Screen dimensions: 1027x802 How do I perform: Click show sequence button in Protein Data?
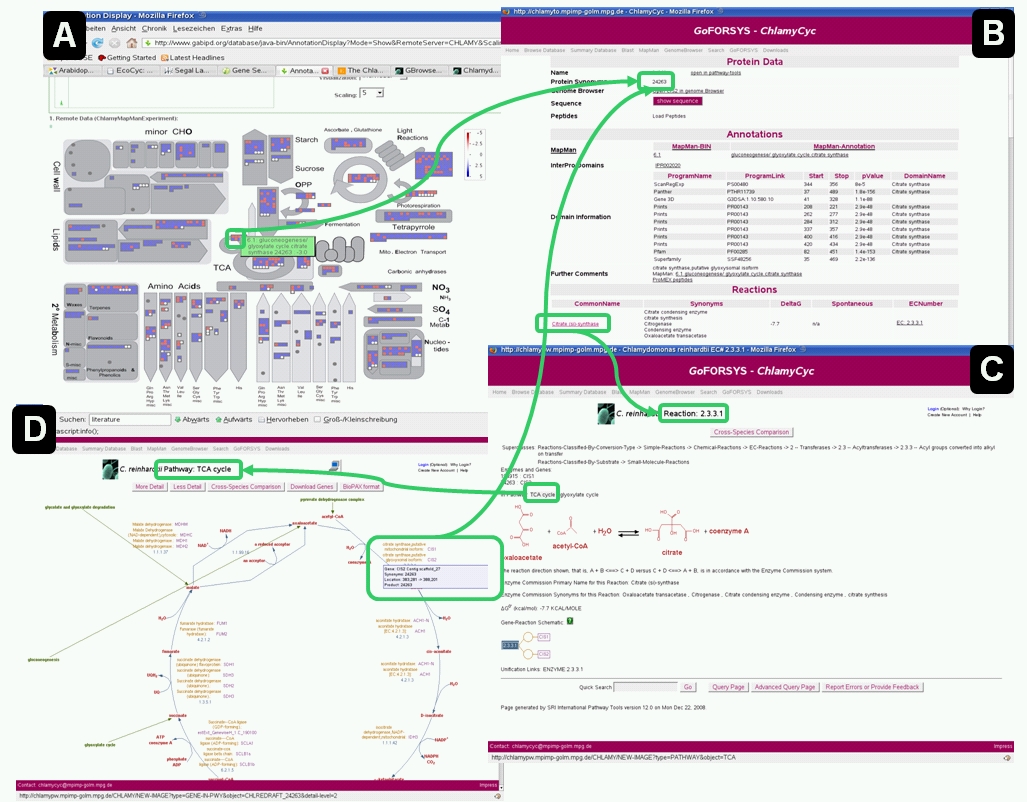pos(677,101)
